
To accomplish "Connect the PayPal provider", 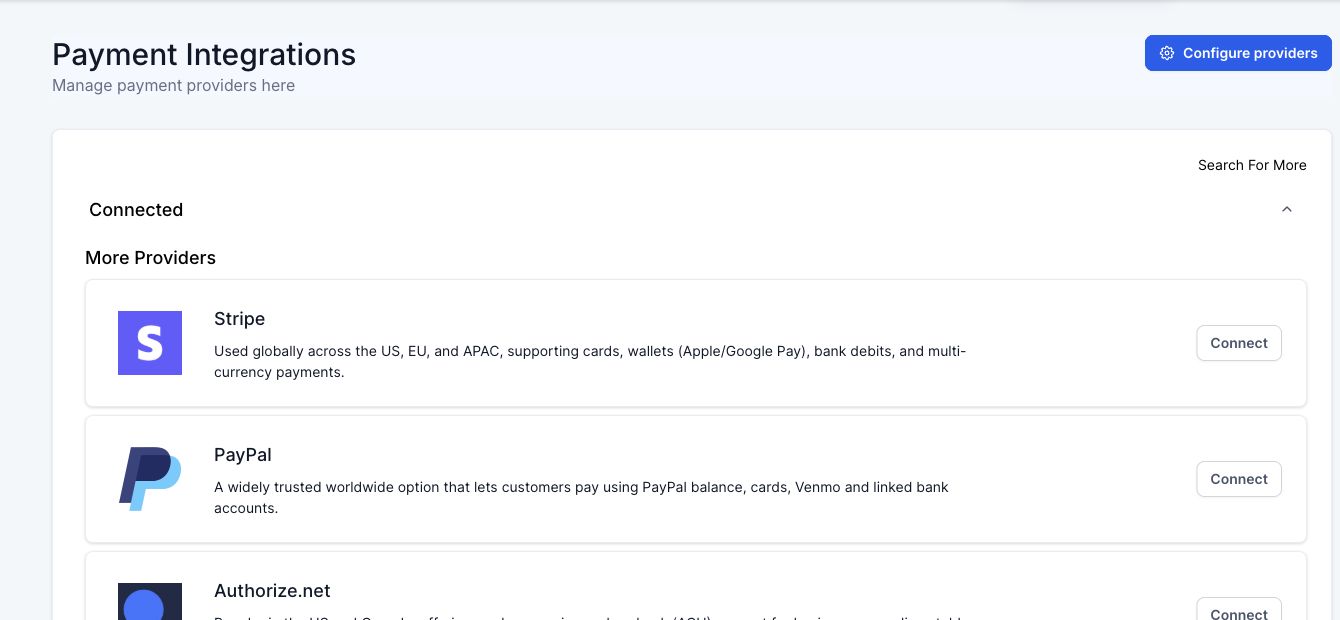I will point(1239,479).
